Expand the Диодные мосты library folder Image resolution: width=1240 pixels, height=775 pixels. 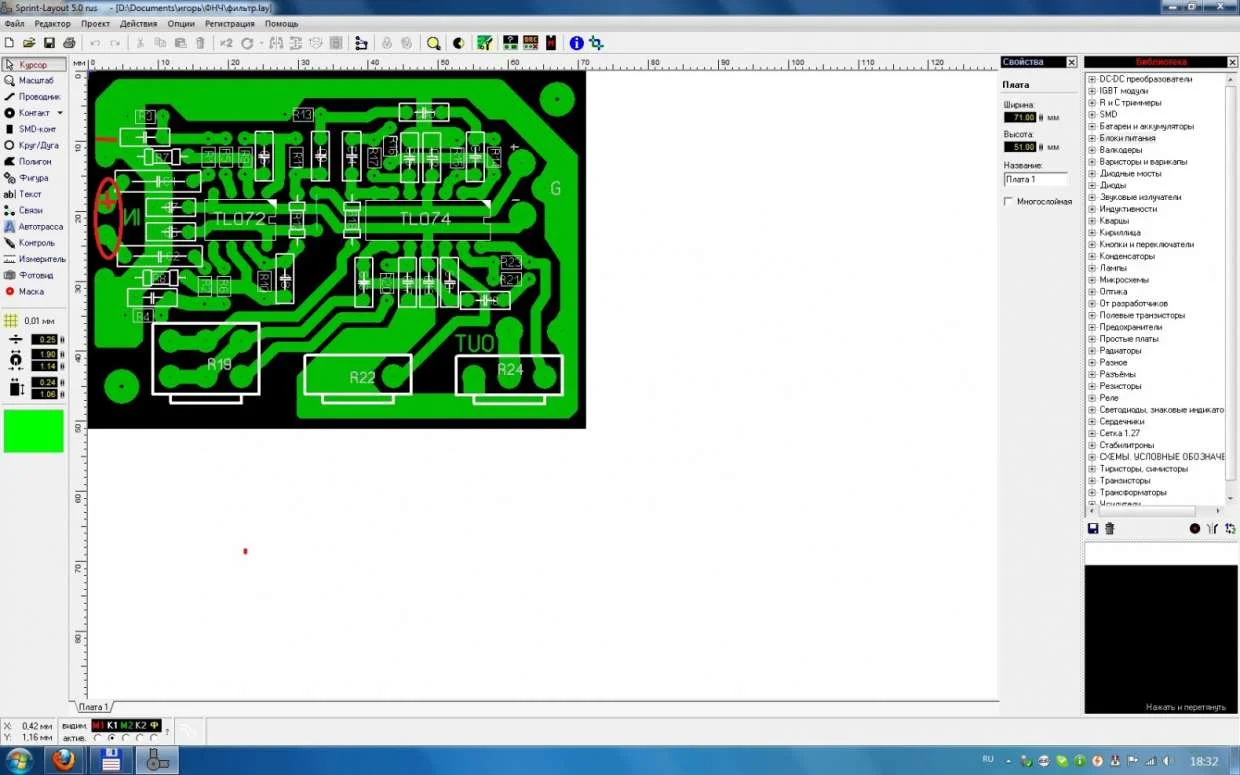(x=1092, y=173)
